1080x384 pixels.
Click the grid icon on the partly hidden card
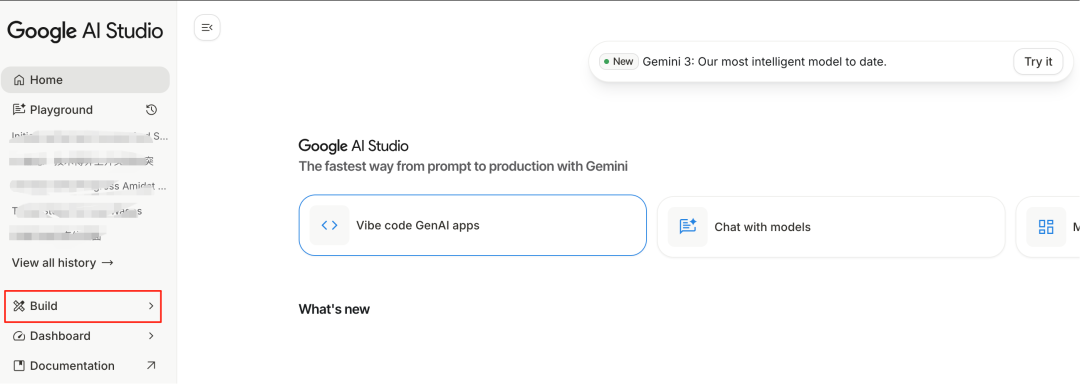pos(1046,227)
